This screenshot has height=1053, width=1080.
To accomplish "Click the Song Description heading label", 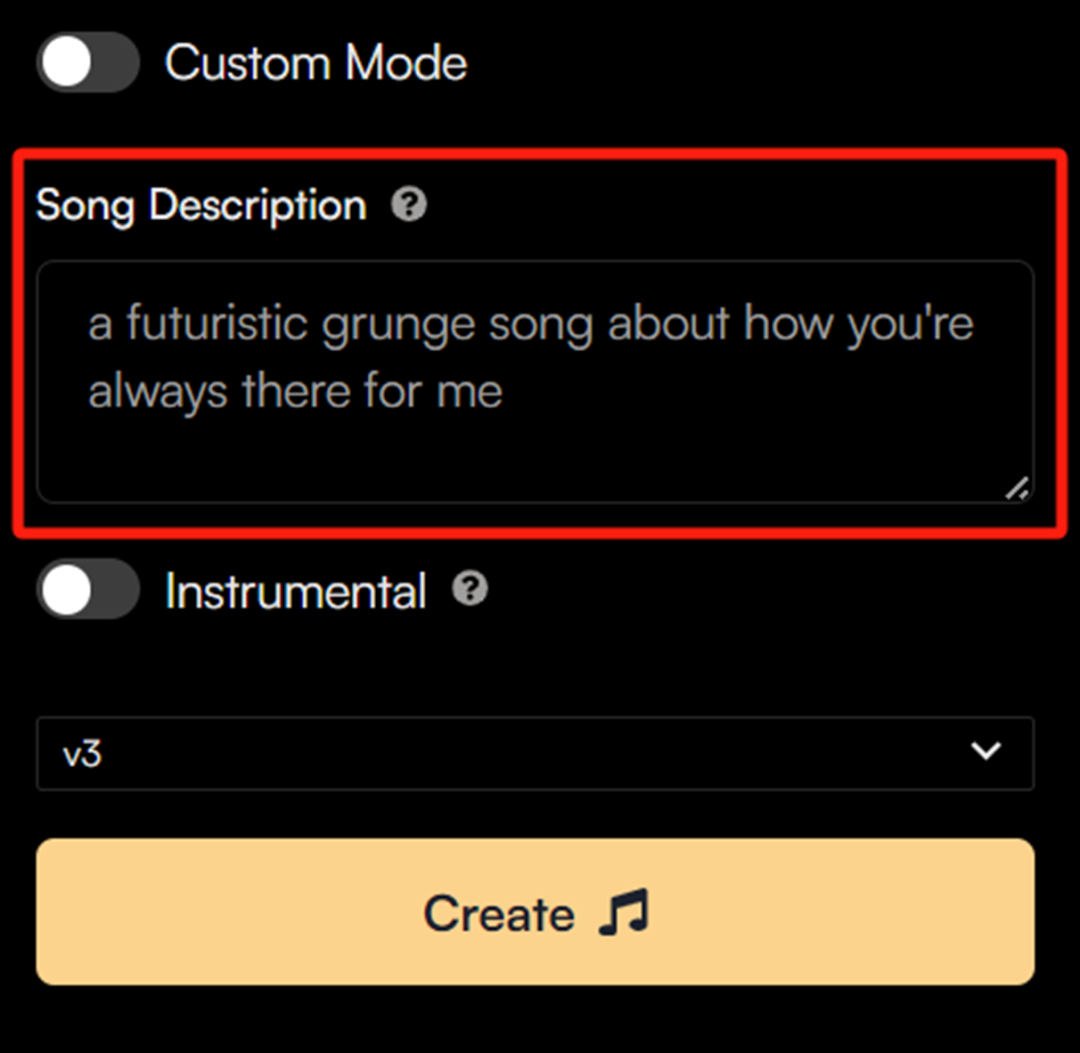I will click(201, 205).
